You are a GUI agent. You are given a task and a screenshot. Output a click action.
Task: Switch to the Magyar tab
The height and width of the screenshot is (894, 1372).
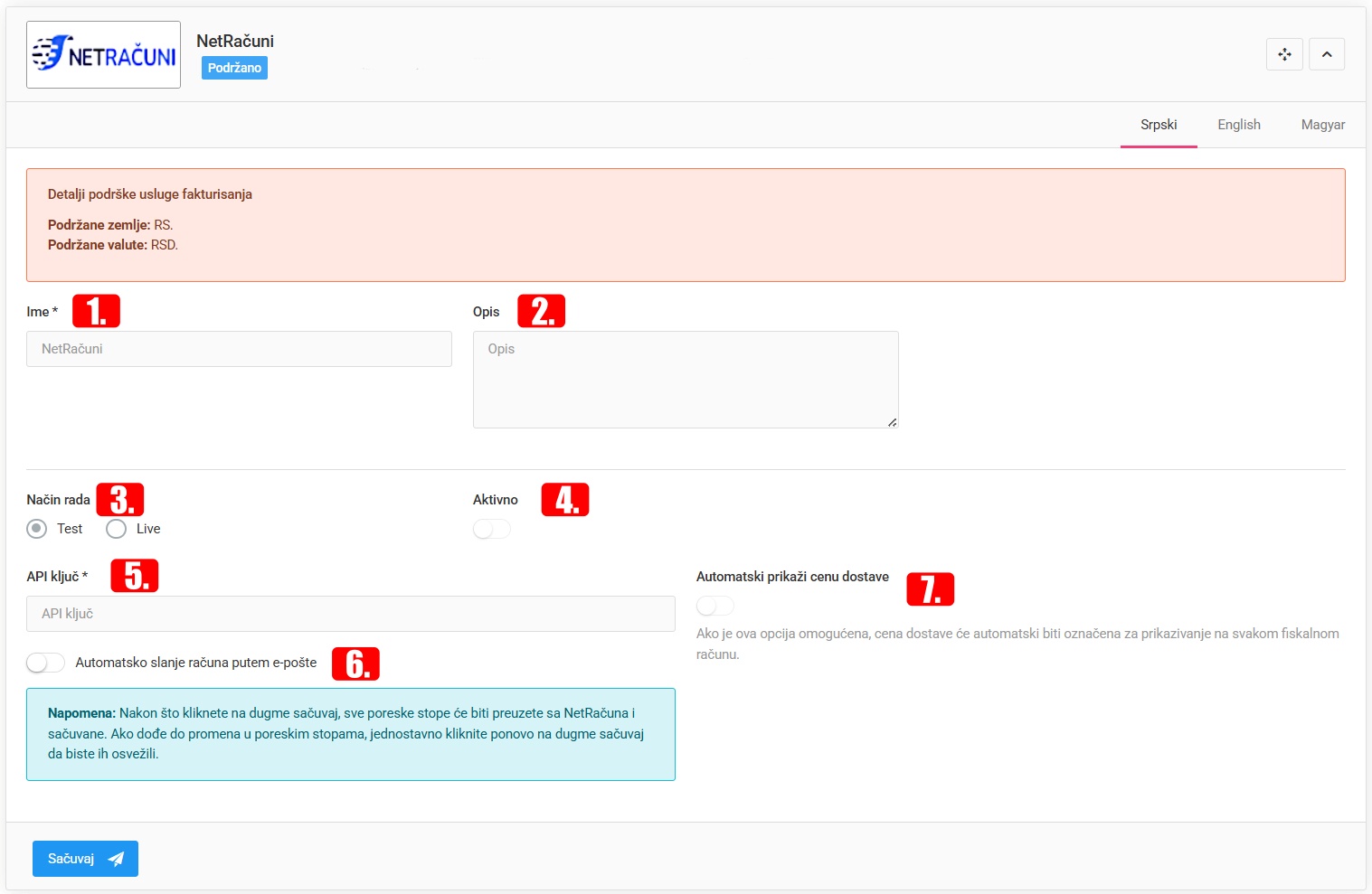(x=1323, y=125)
